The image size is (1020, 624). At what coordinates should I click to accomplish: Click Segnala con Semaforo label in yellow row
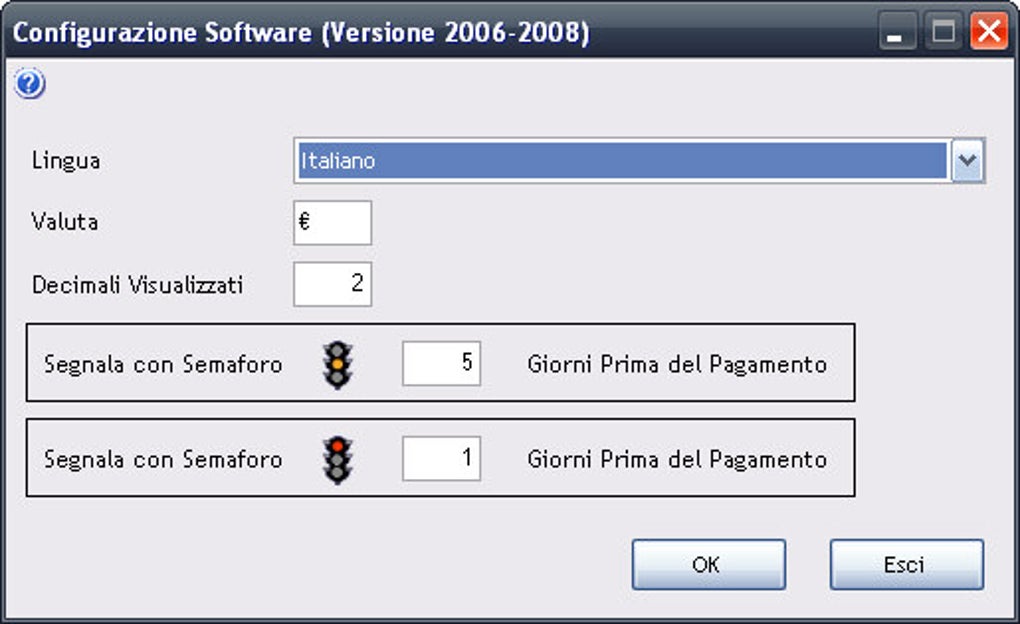(x=163, y=364)
